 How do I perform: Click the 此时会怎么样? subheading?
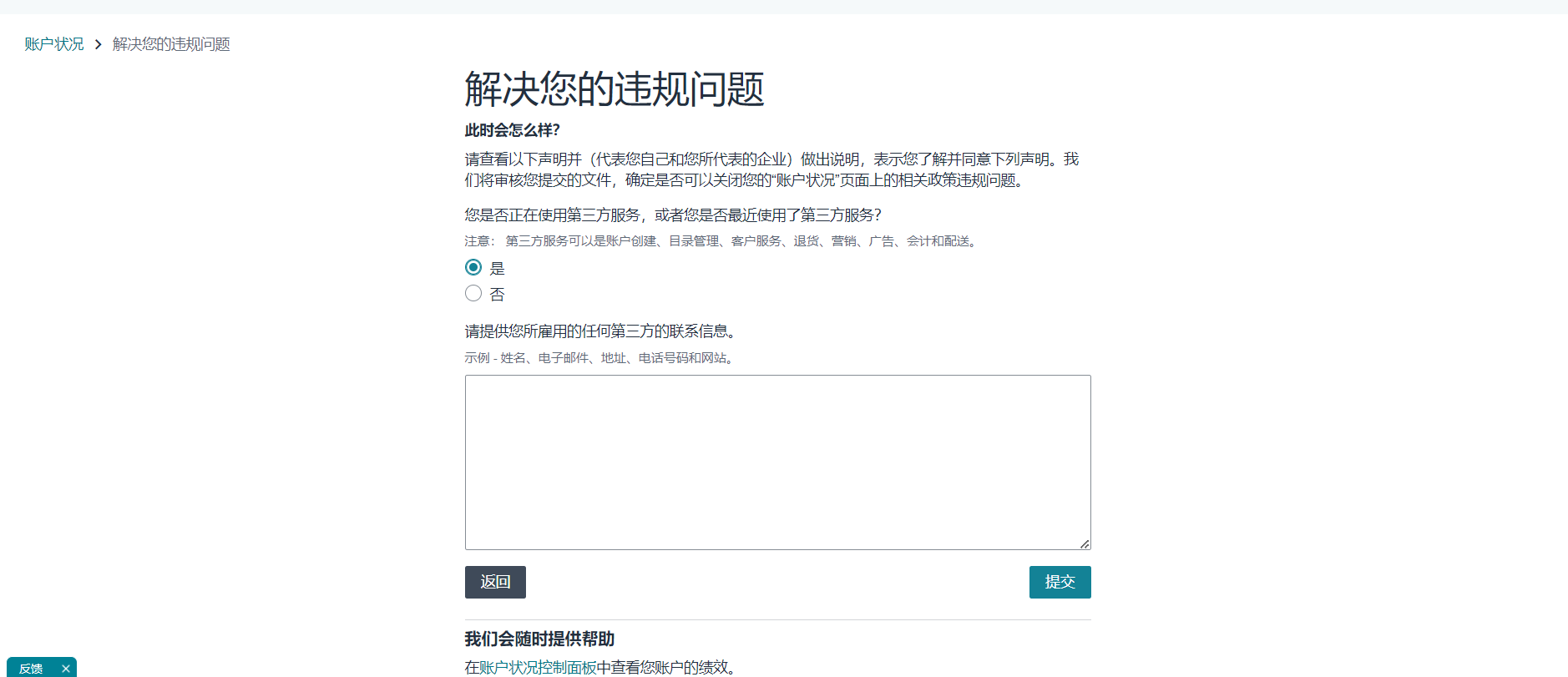click(x=512, y=130)
